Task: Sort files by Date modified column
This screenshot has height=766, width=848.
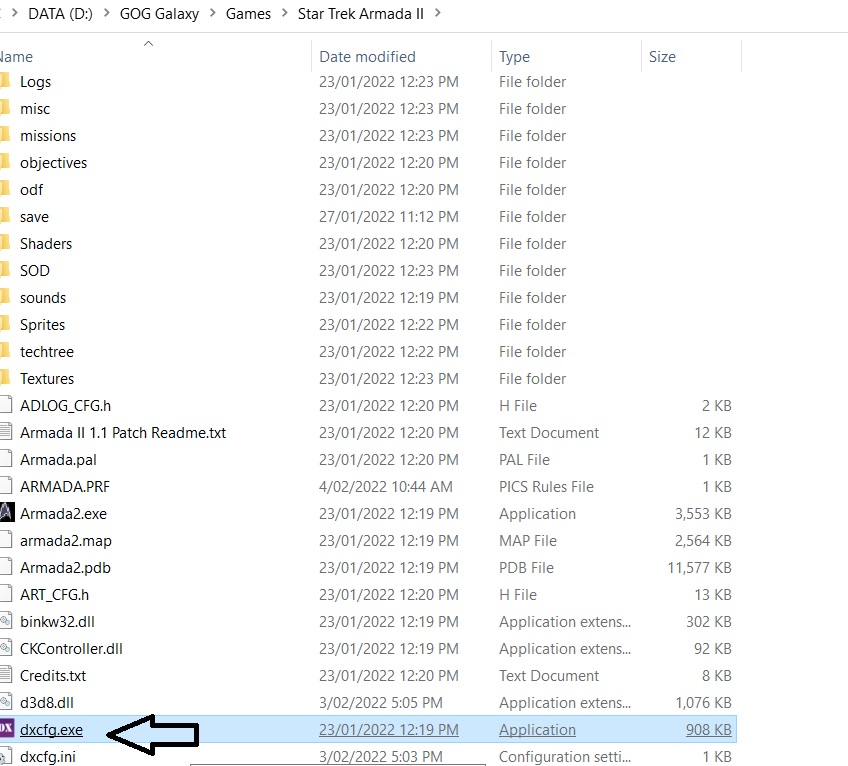Action: [x=368, y=57]
